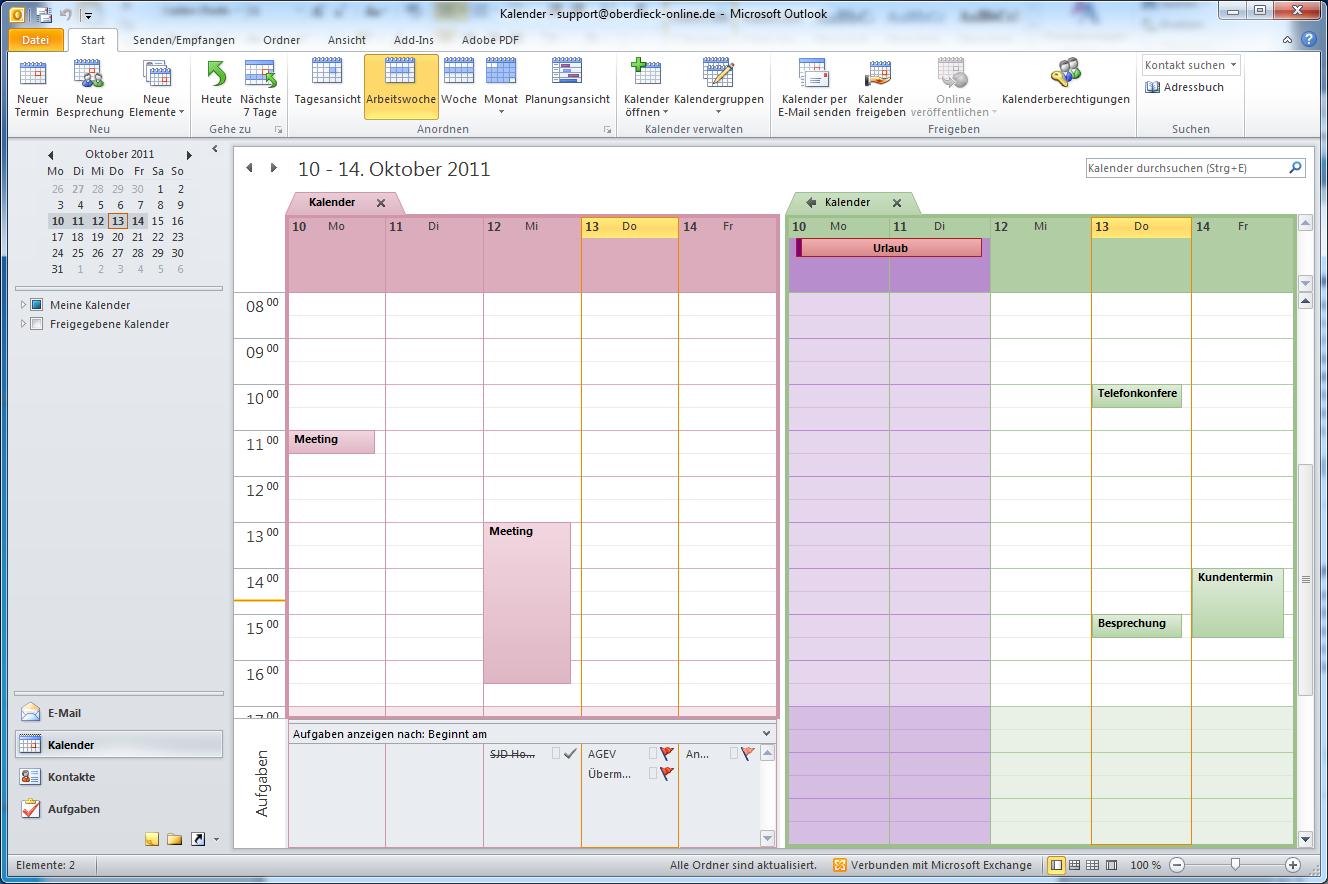
Task: Open Folder list icon at navigation pane bottom
Action: tap(175, 839)
